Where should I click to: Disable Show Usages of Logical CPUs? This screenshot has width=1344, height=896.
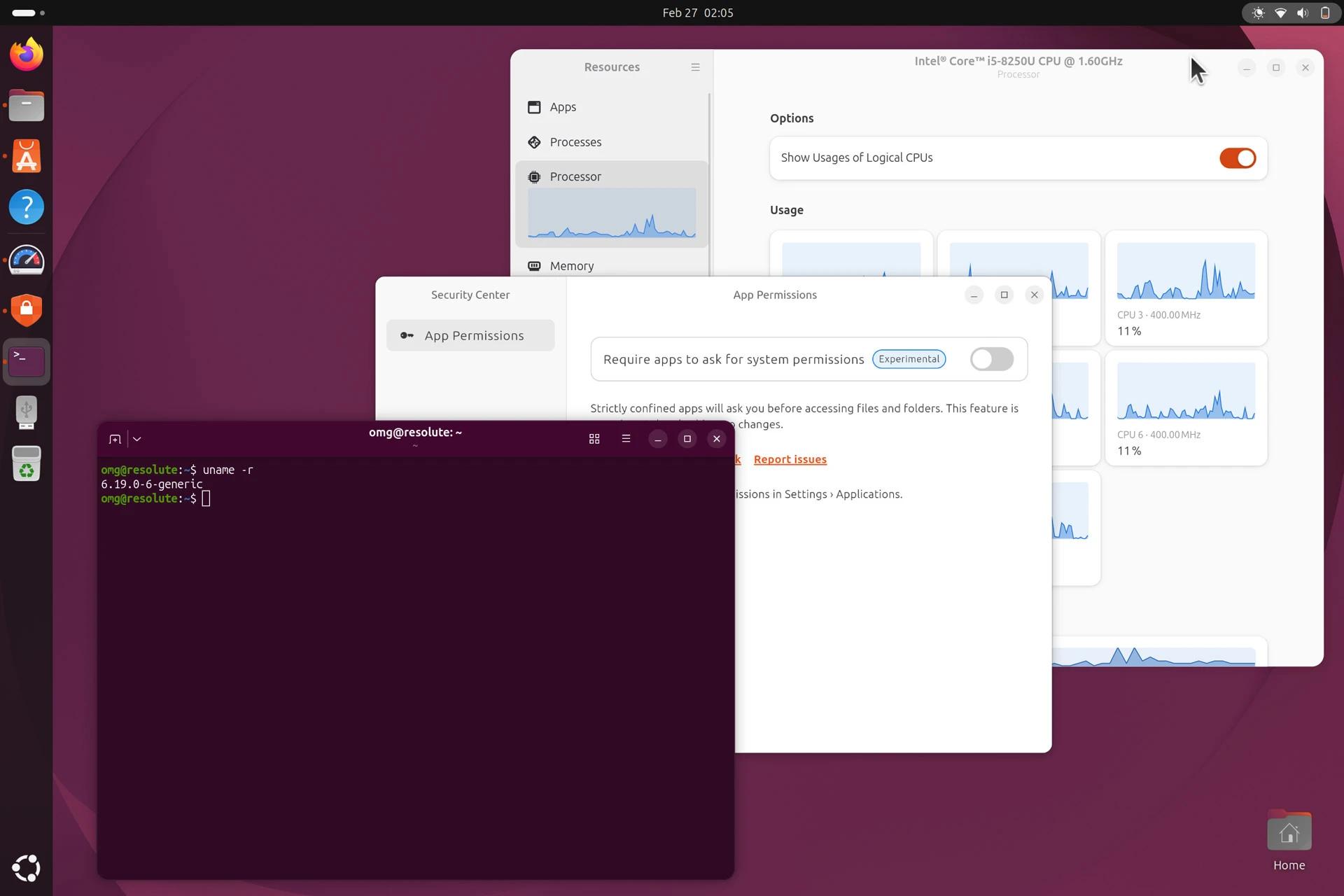(x=1237, y=157)
